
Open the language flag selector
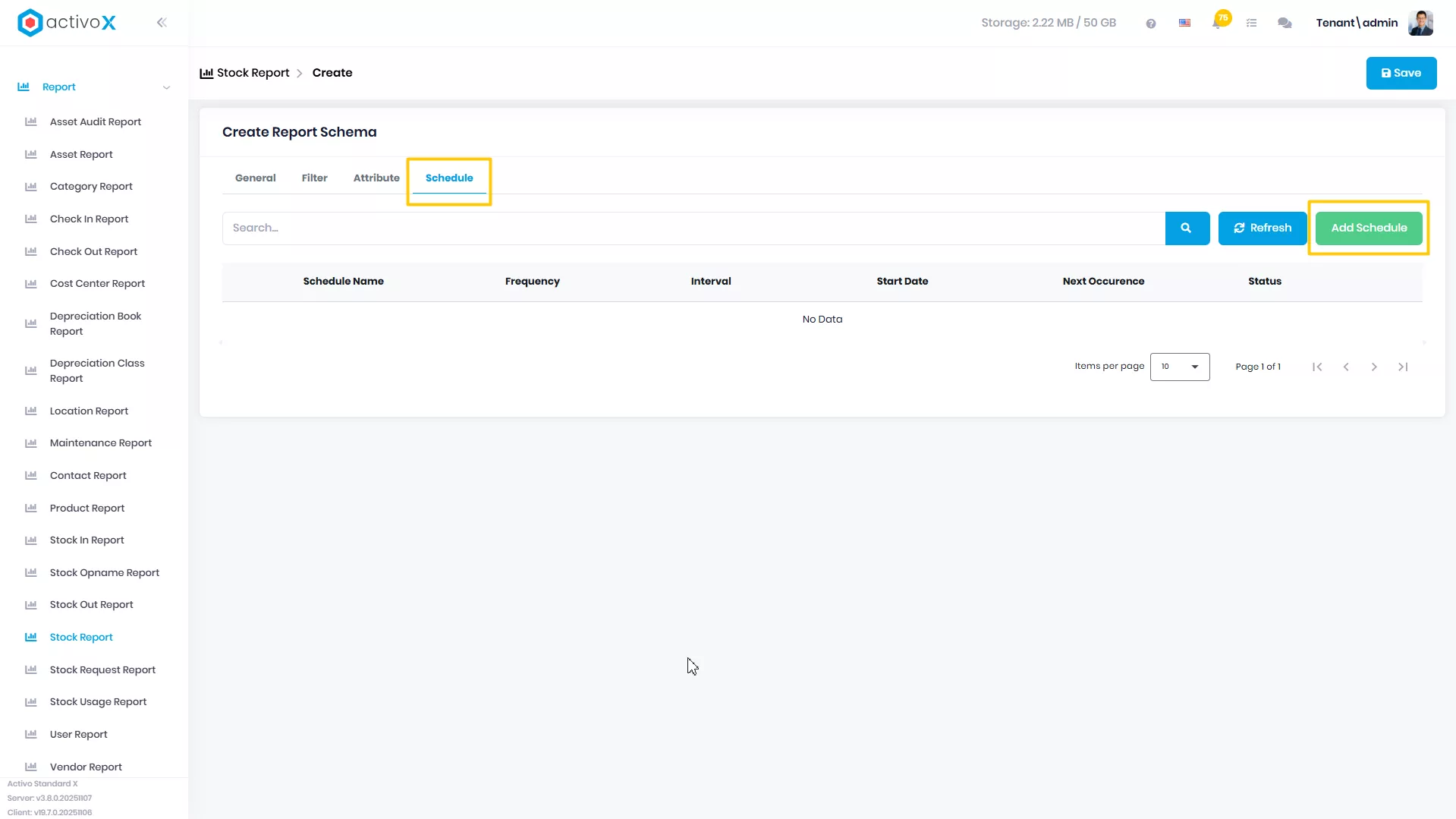coord(1184,24)
